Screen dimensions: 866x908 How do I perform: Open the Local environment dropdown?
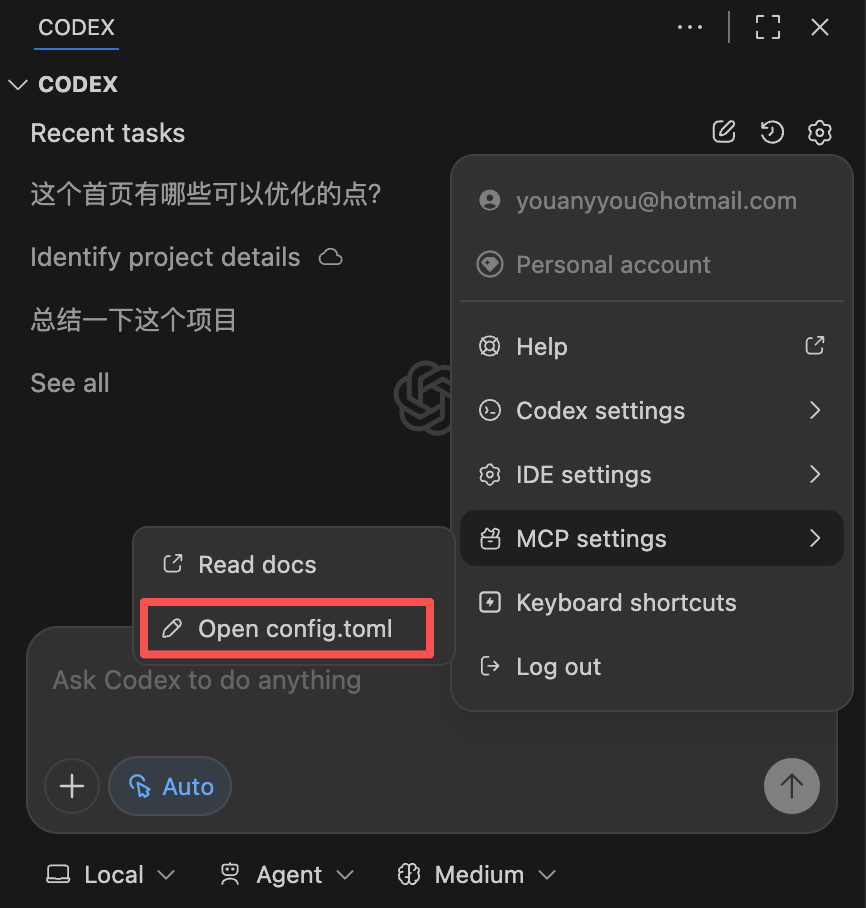(111, 874)
